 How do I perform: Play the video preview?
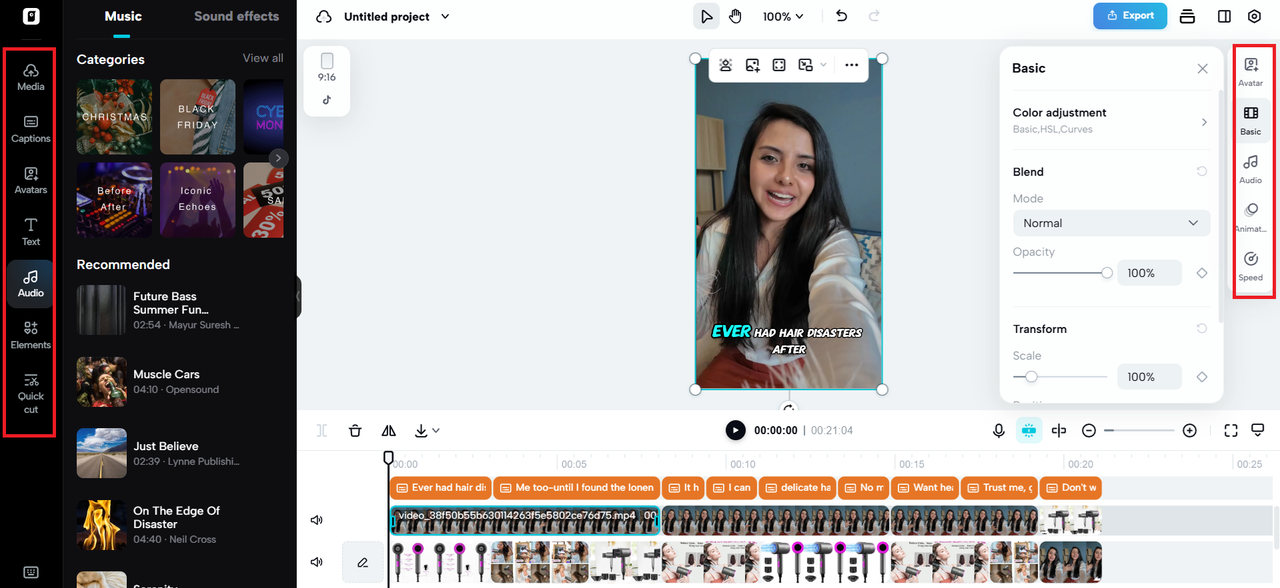pos(735,430)
